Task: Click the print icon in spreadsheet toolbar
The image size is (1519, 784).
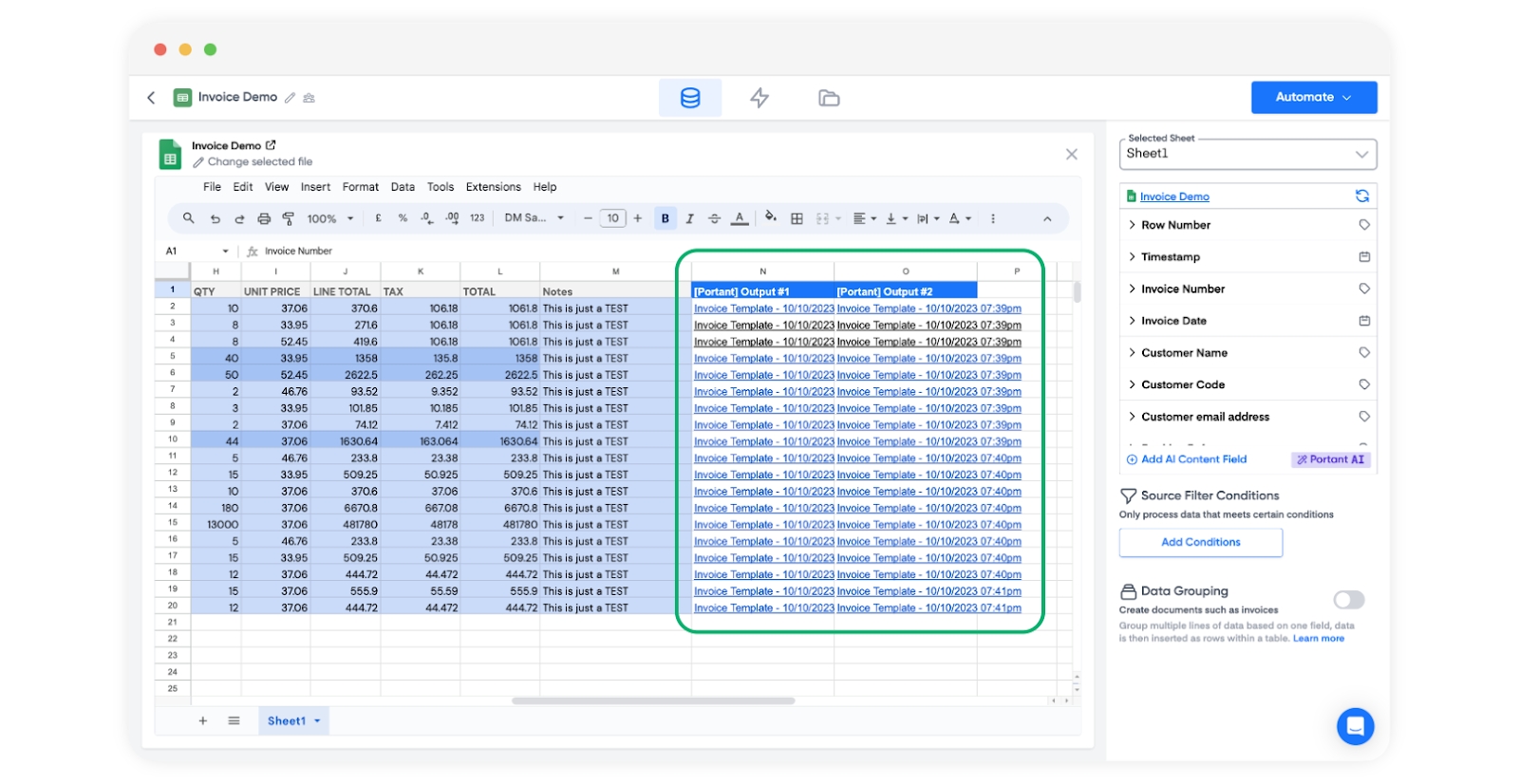Action: [x=264, y=218]
